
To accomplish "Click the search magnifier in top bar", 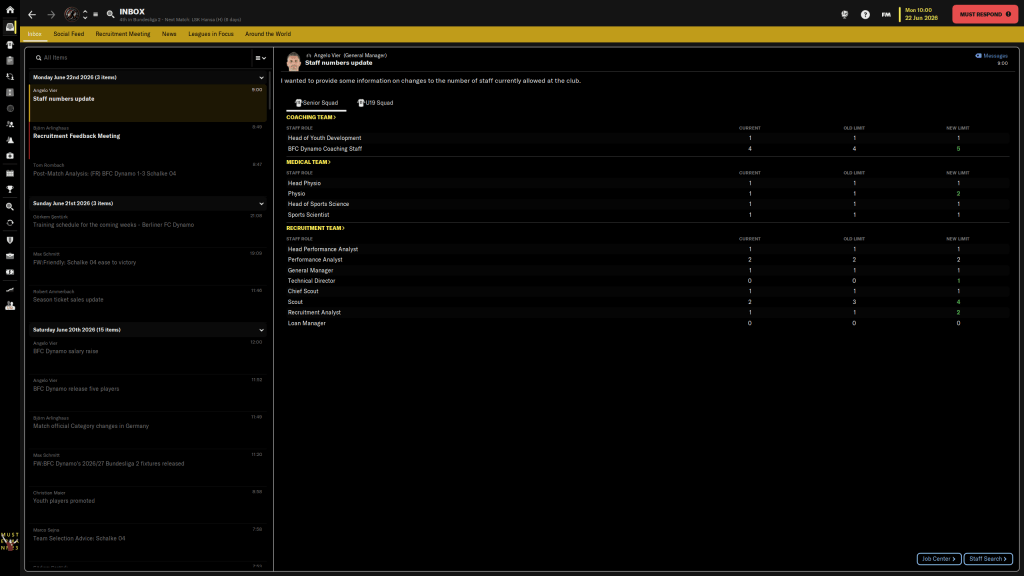I will pyautogui.click(x=110, y=14).
